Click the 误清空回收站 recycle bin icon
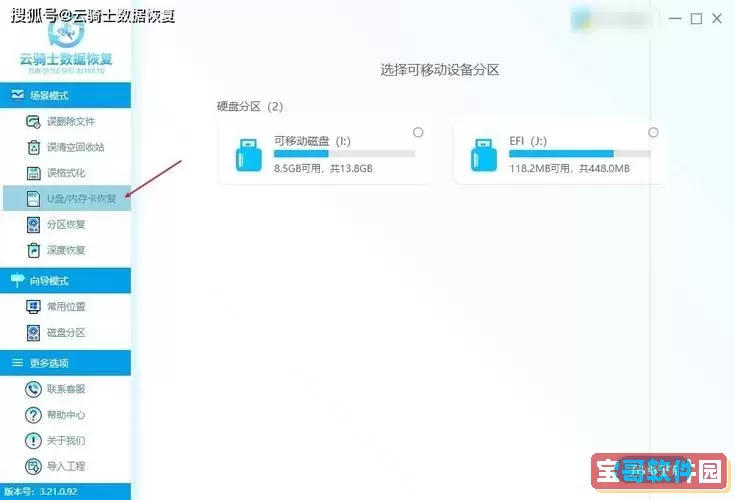Screen dimensions: 735x500 (33, 148)
